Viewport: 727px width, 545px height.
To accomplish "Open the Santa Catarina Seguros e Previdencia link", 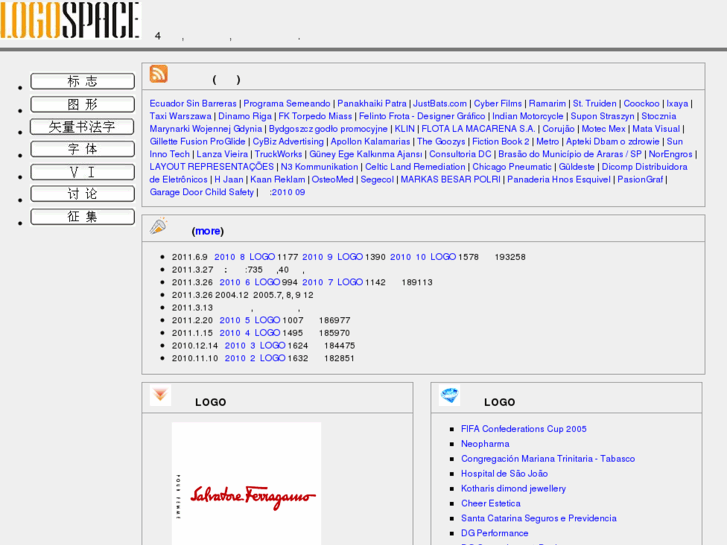I will 538,518.
